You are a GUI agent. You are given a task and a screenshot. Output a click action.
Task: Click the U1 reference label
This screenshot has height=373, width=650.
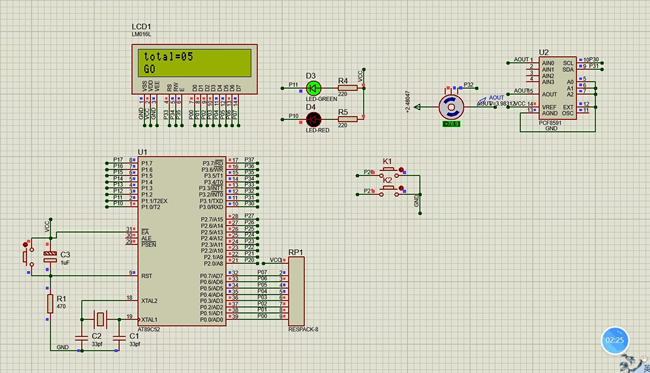(x=142, y=152)
